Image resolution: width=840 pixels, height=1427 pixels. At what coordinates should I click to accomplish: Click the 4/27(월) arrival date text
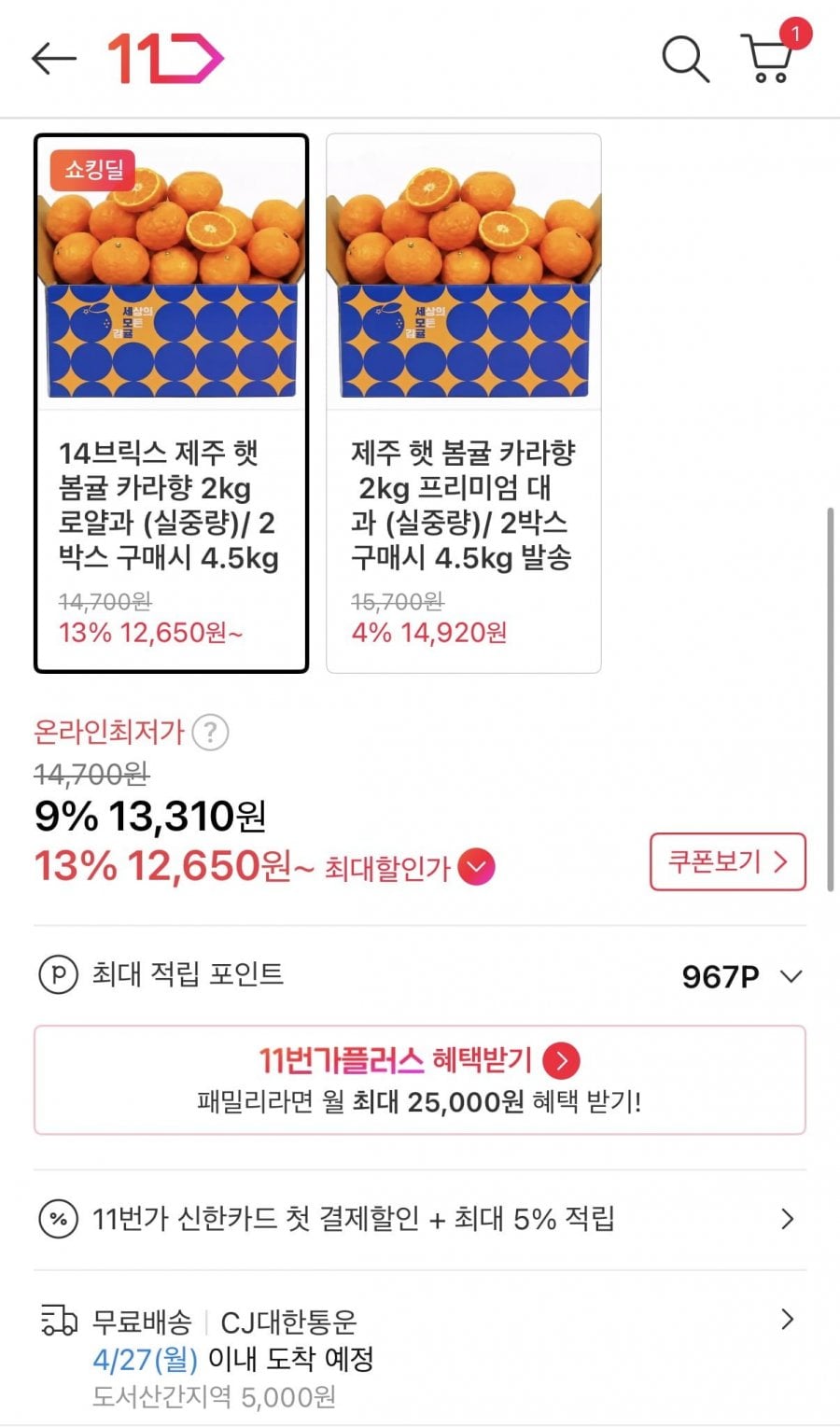145,1359
